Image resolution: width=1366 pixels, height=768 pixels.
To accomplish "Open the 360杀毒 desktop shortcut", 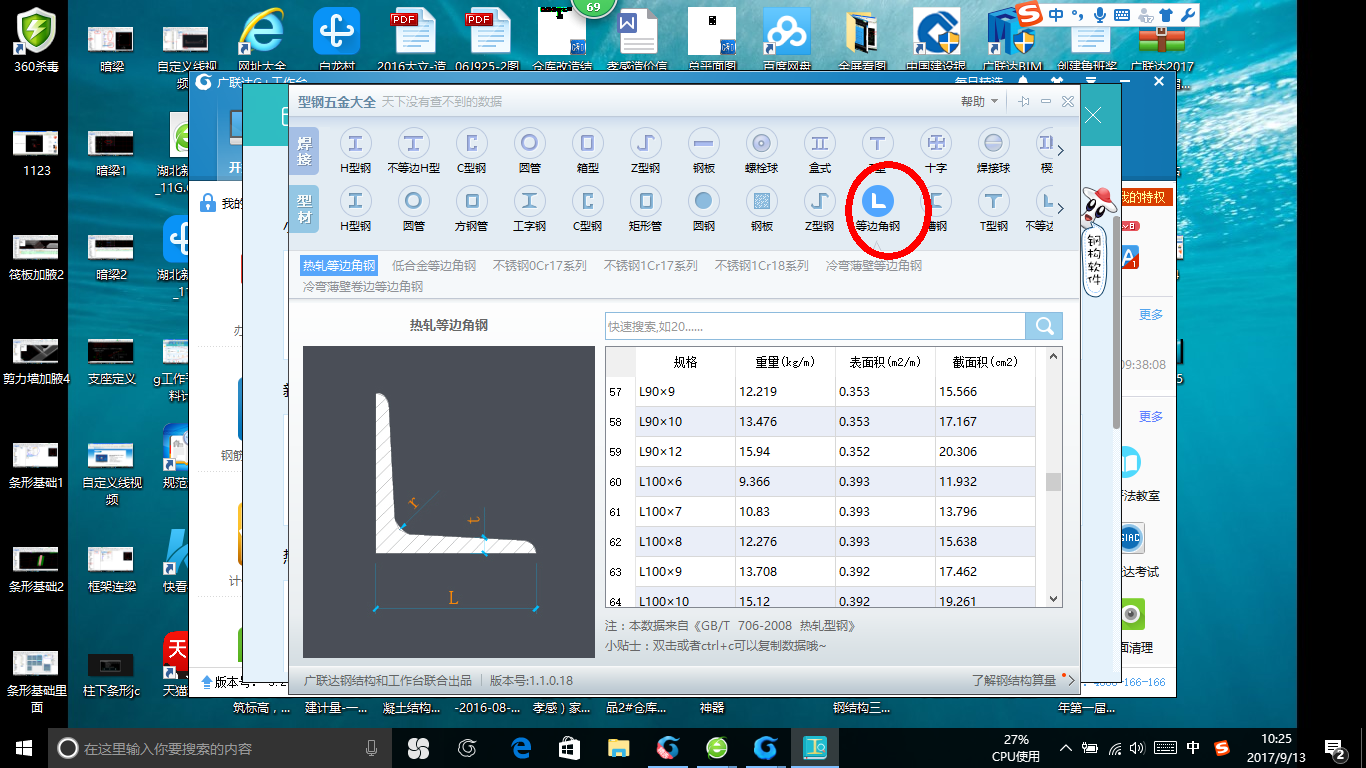I will pyautogui.click(x=37, y=40).
